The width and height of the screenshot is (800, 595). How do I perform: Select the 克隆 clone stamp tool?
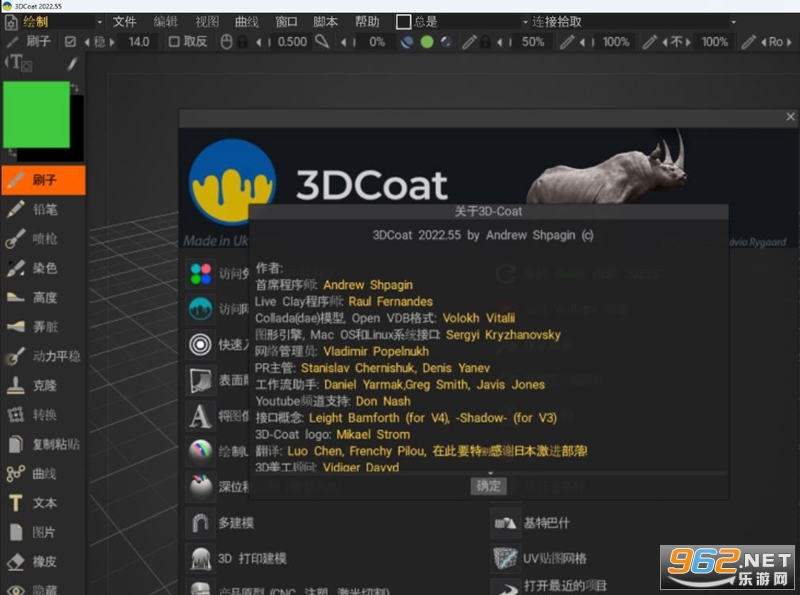click(x=43, y=385)
